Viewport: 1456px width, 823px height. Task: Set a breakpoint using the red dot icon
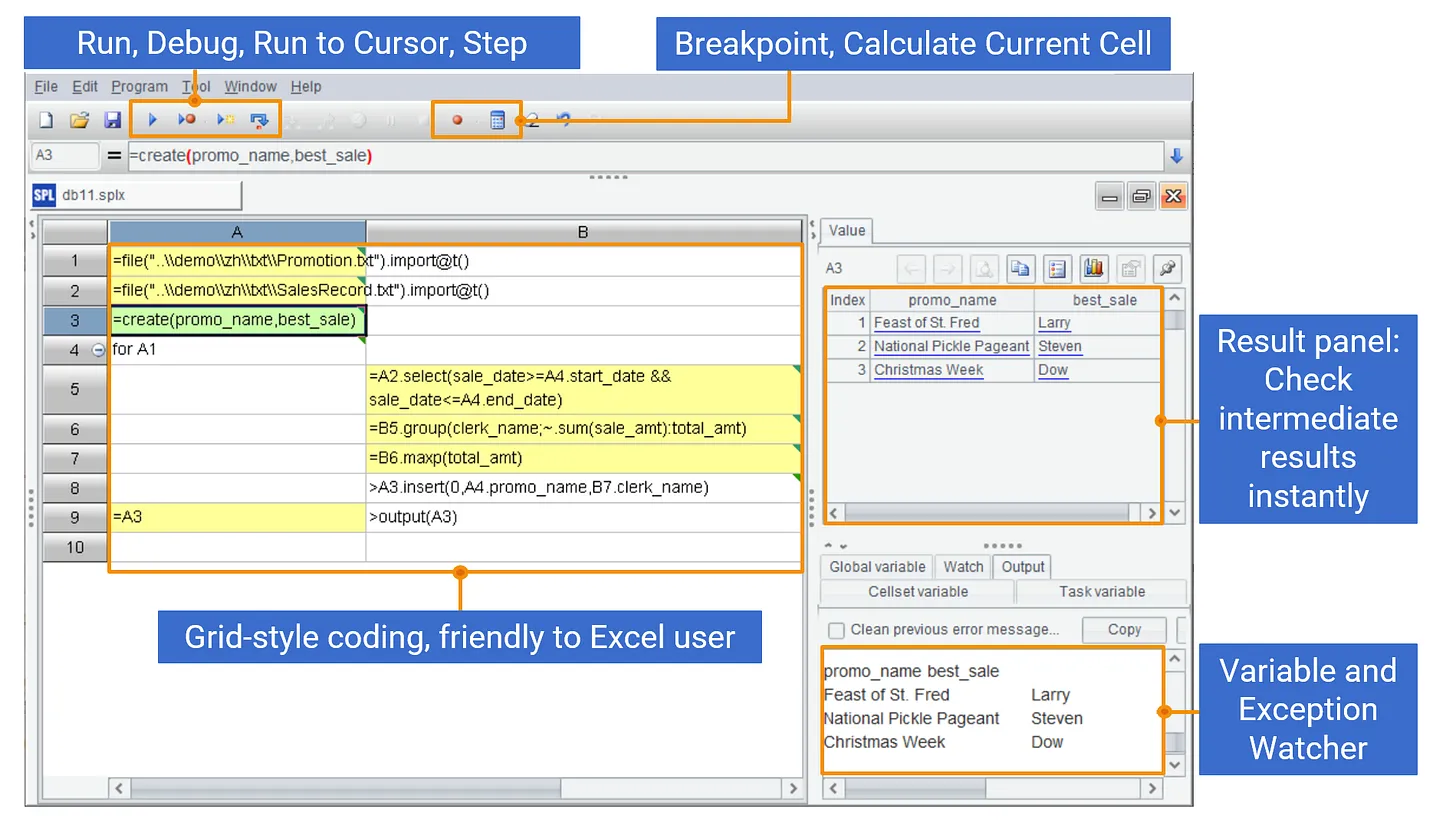[x=456, y=120]
